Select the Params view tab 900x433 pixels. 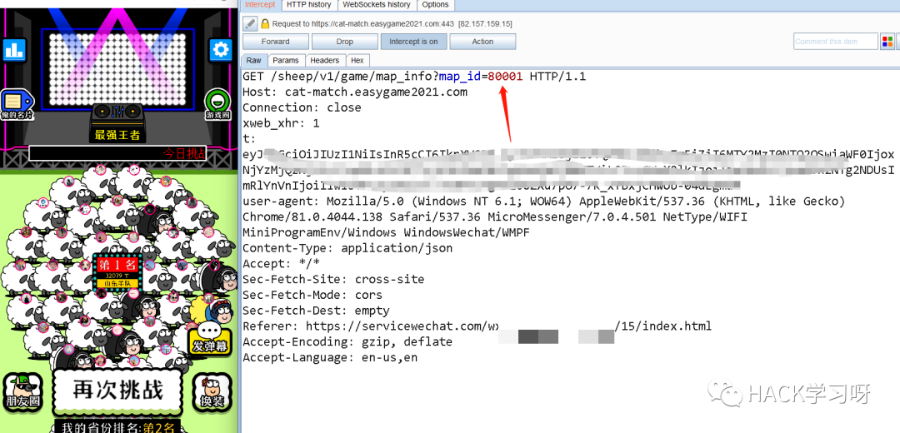pos(286,60)
